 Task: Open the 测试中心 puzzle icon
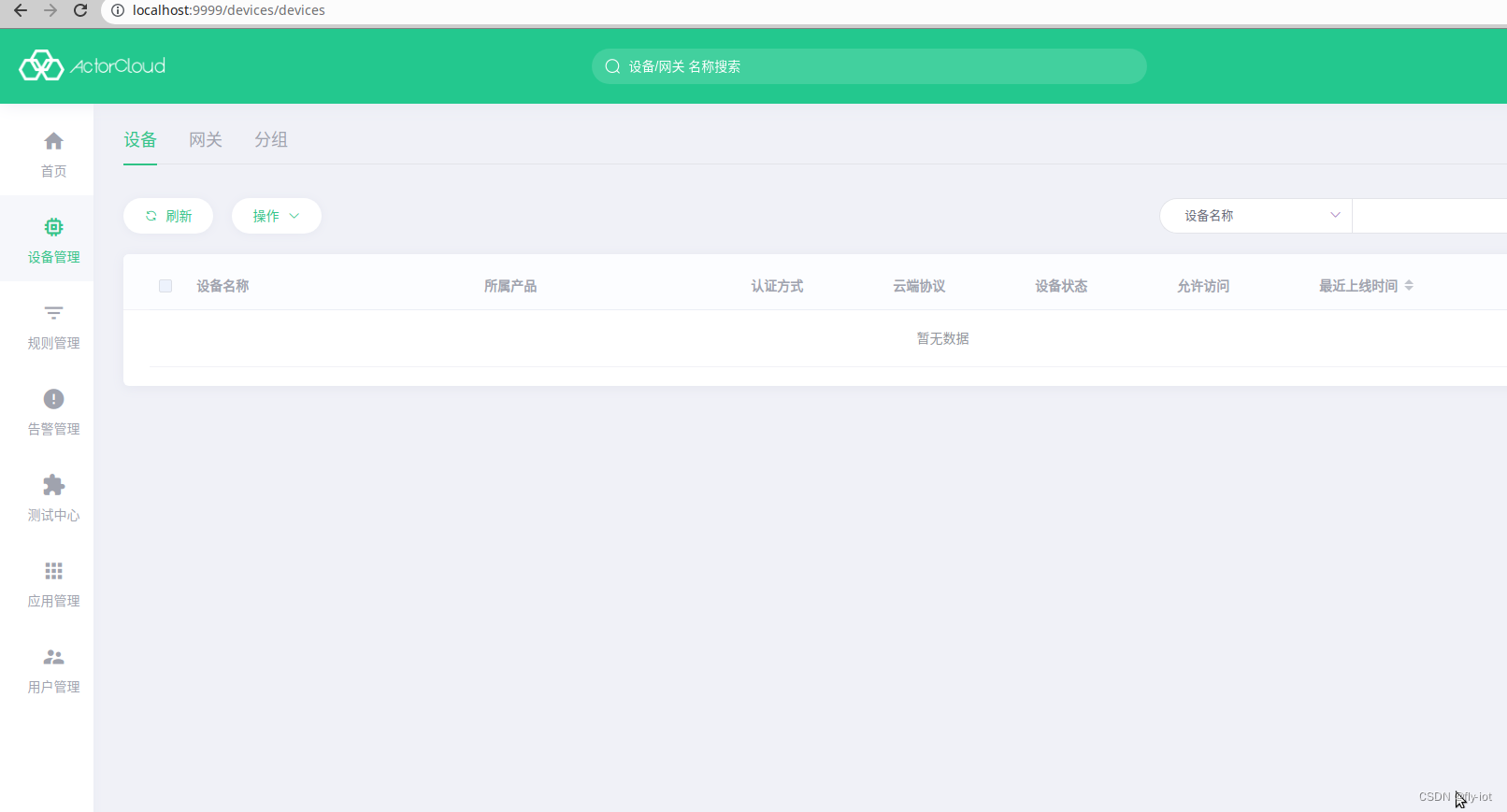pyautogui.click(x=53, y=485)
